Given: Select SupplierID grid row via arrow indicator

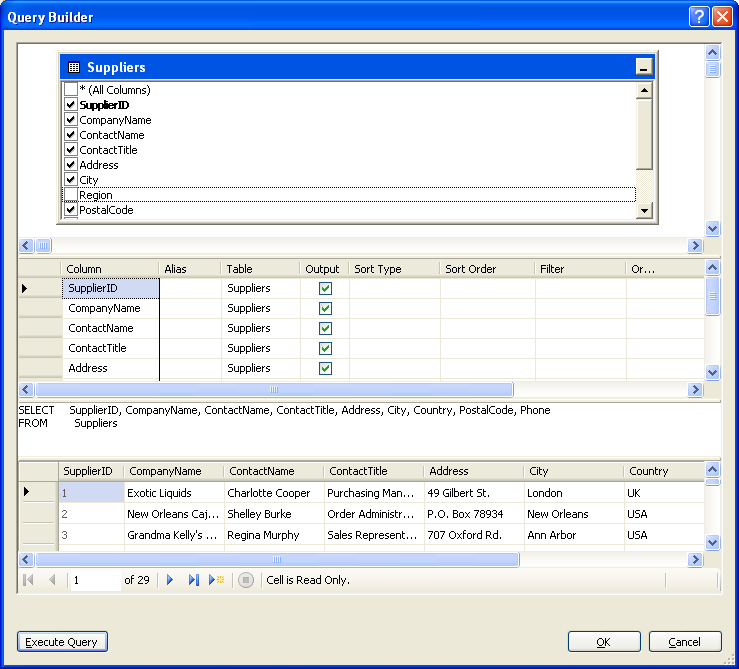Looking at the screenshot, I should (x=40, y=288).
